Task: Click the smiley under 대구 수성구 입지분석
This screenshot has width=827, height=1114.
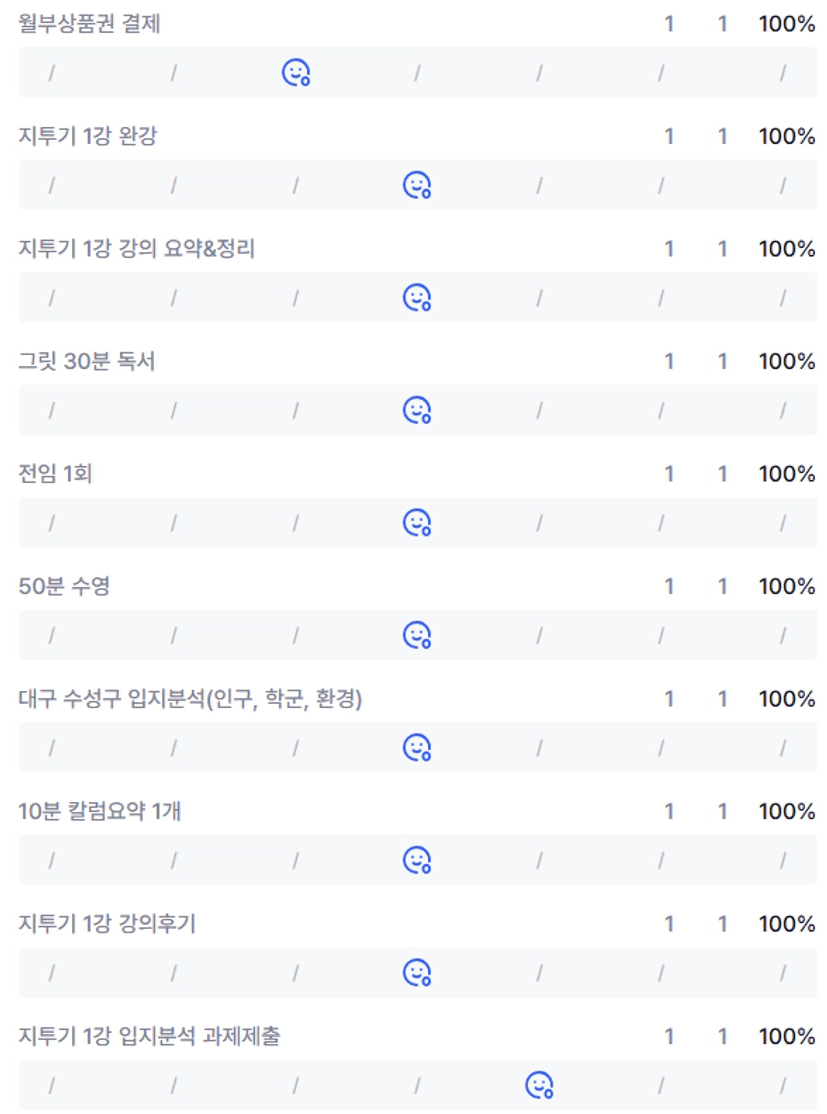Action: [x=416, y=747]
